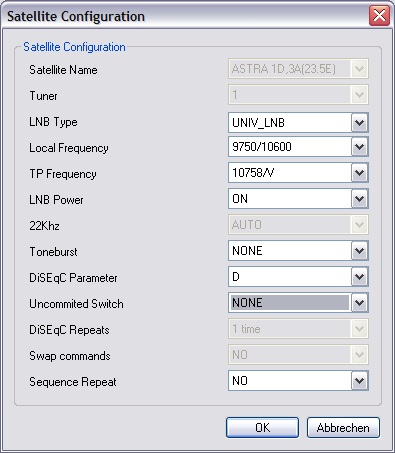Open the Uncommited Switch dropdown
The image size is (395, 453).
pyautogui.click(x=359, y=303)
